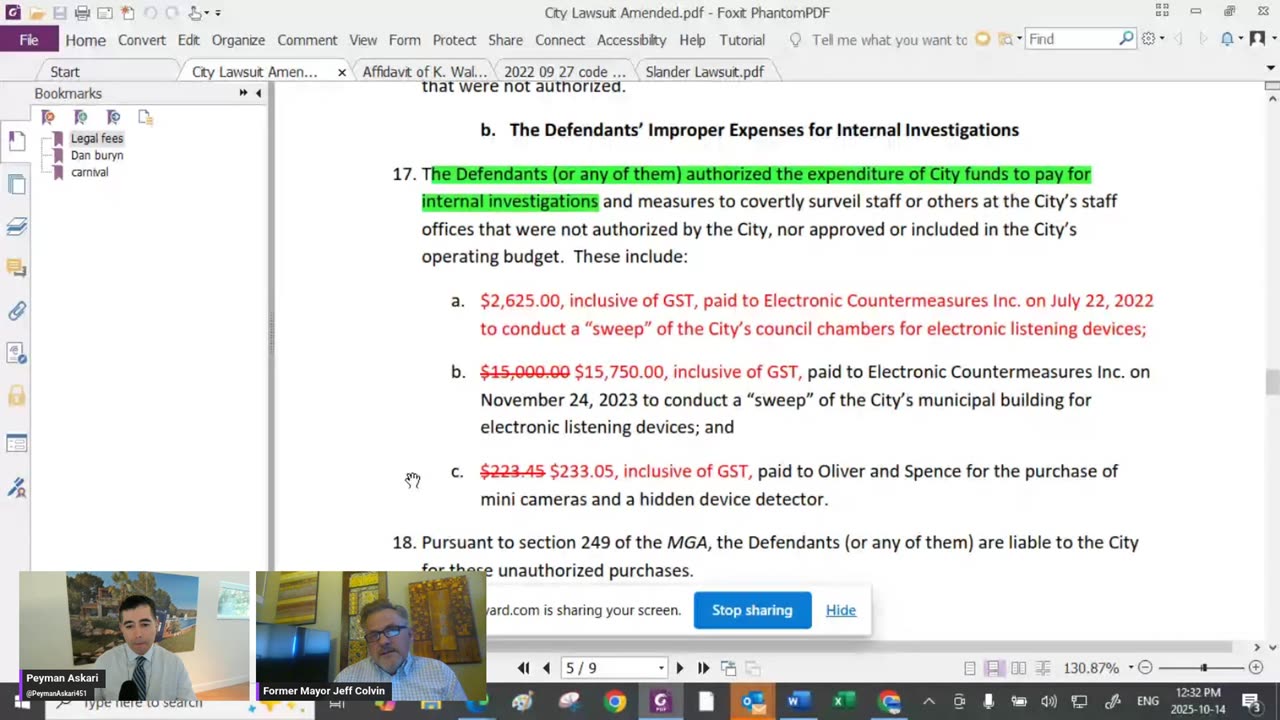1280x720 pixels.
Task: Close the City Lawsuit Amended tab
Action: pos(342,72)
